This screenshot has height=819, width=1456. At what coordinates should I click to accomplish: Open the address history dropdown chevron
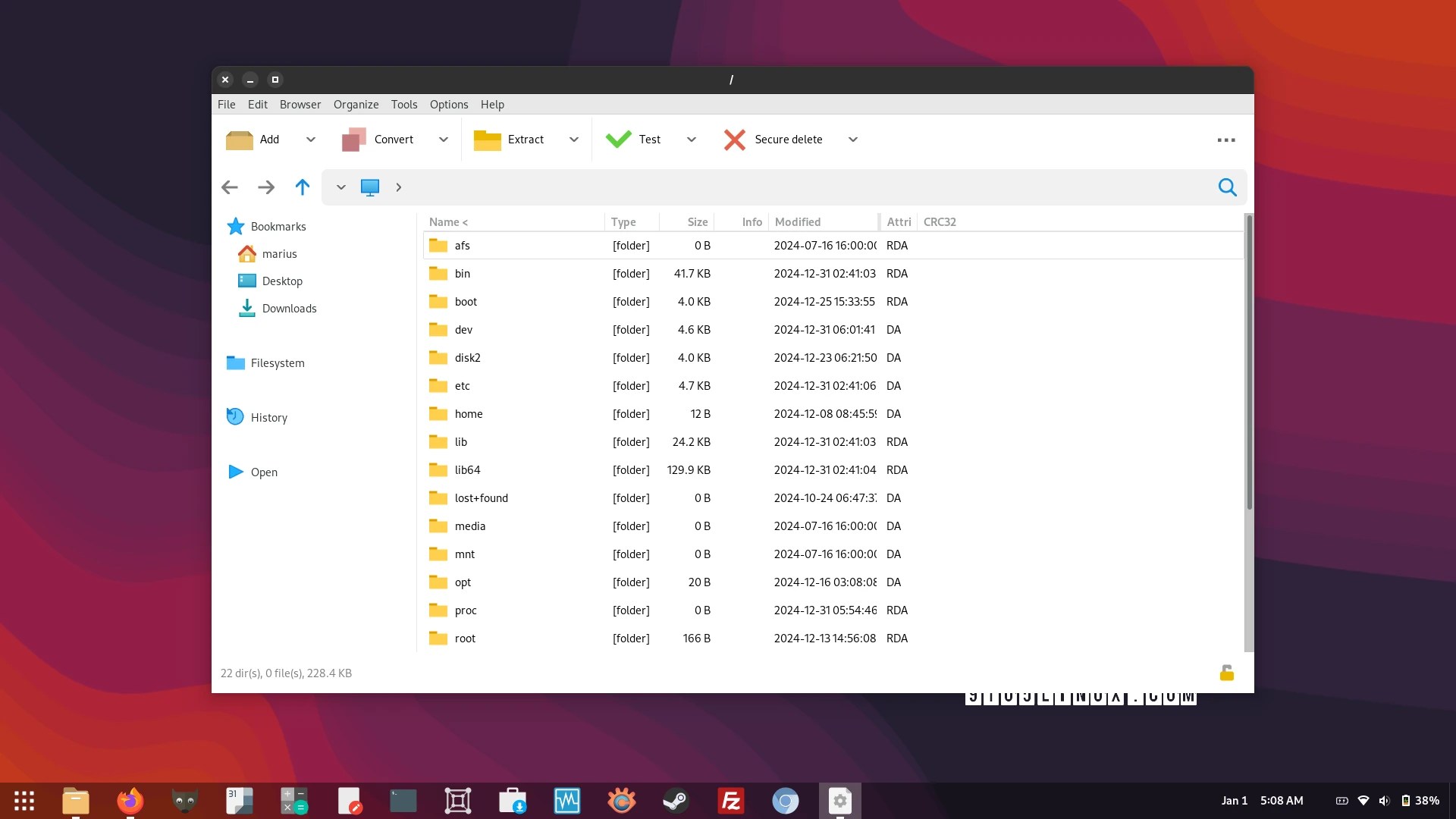341,187
